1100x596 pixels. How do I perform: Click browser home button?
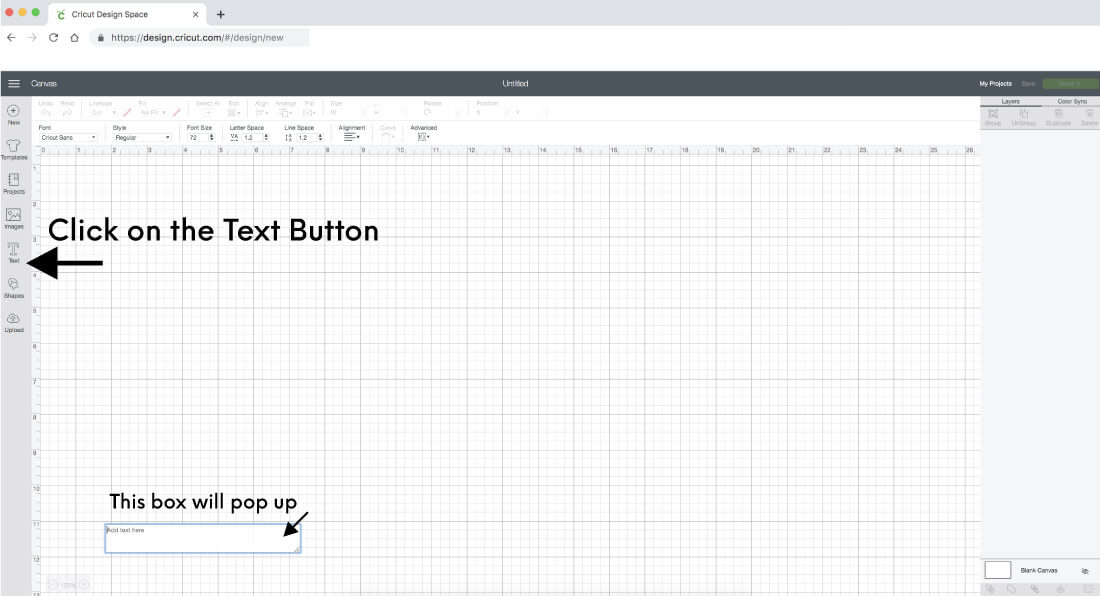point(74,38)
